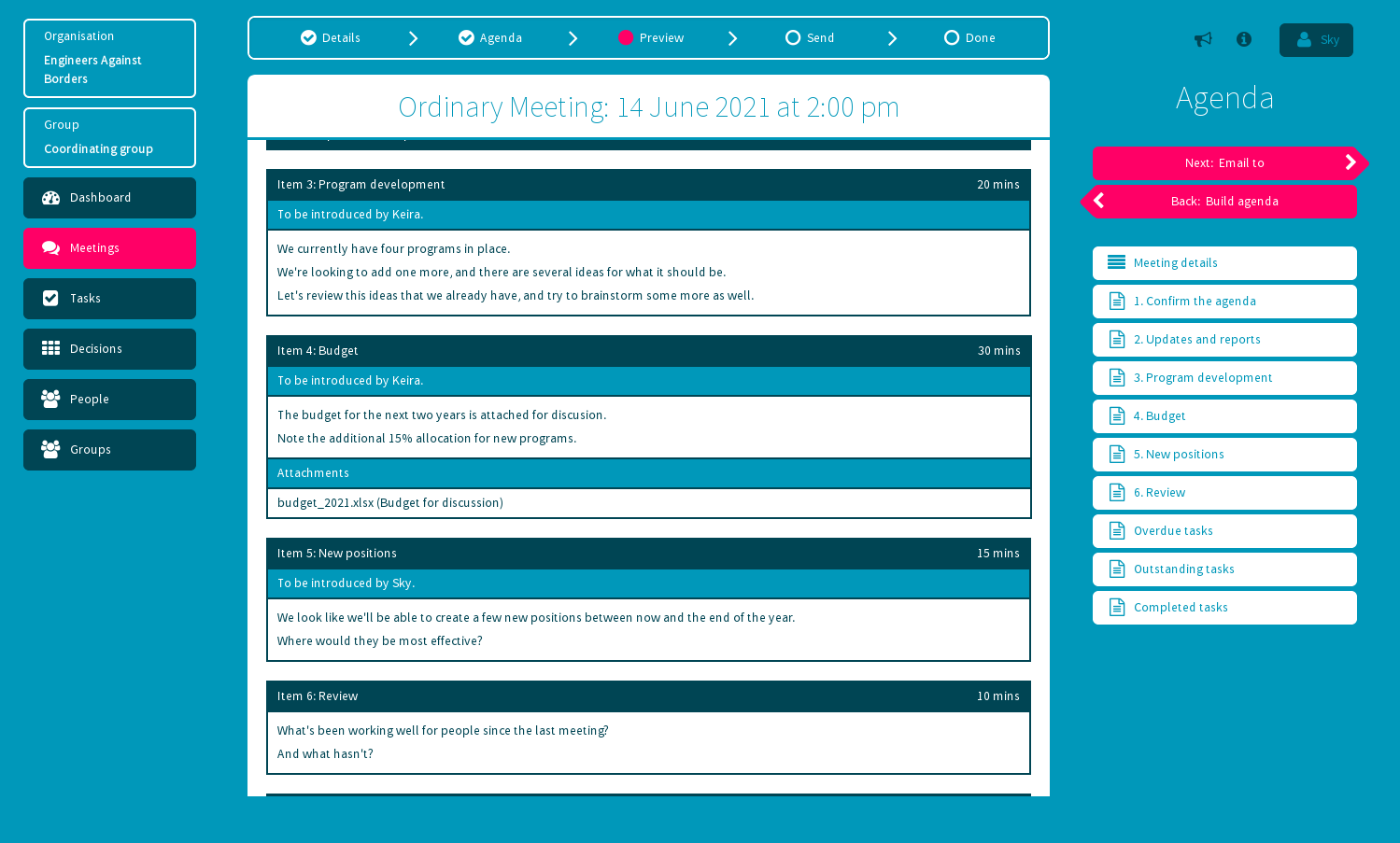Open the Sky user menu

tap(1315, 40)
